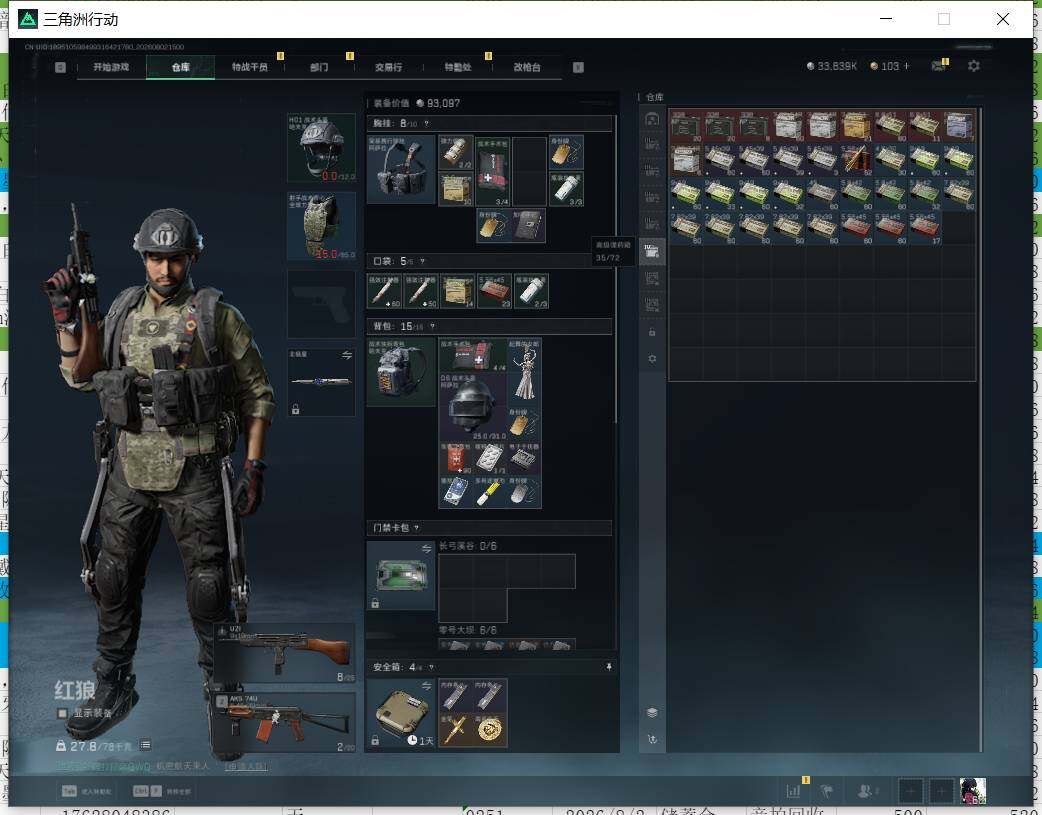This screenshot has width=1042, height=815.
Task: Click the help icon next to 门禁卡包
Action: (417, 528)
